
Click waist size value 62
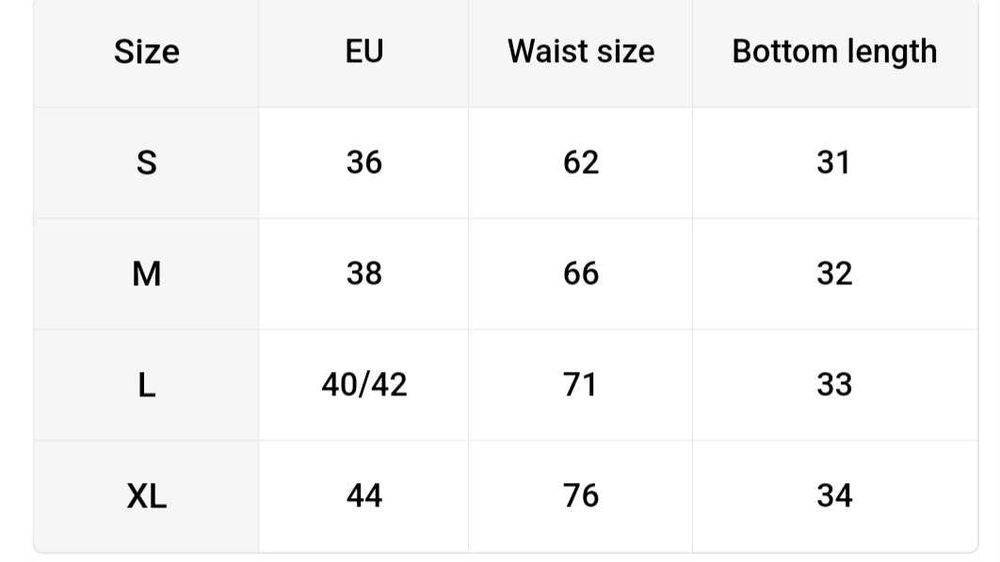coord(580,162)
